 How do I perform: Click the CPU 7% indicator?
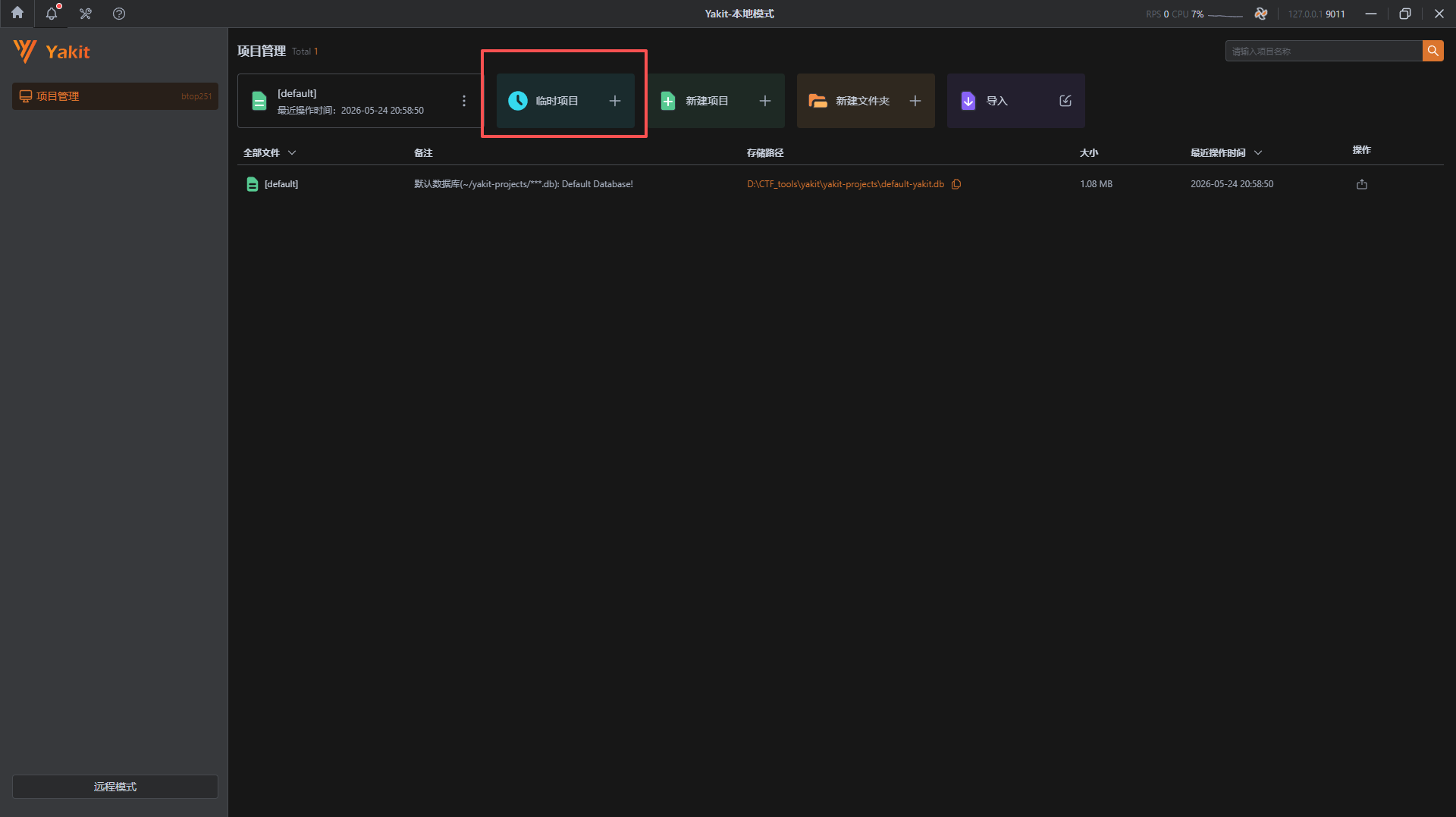[1188, 14]
